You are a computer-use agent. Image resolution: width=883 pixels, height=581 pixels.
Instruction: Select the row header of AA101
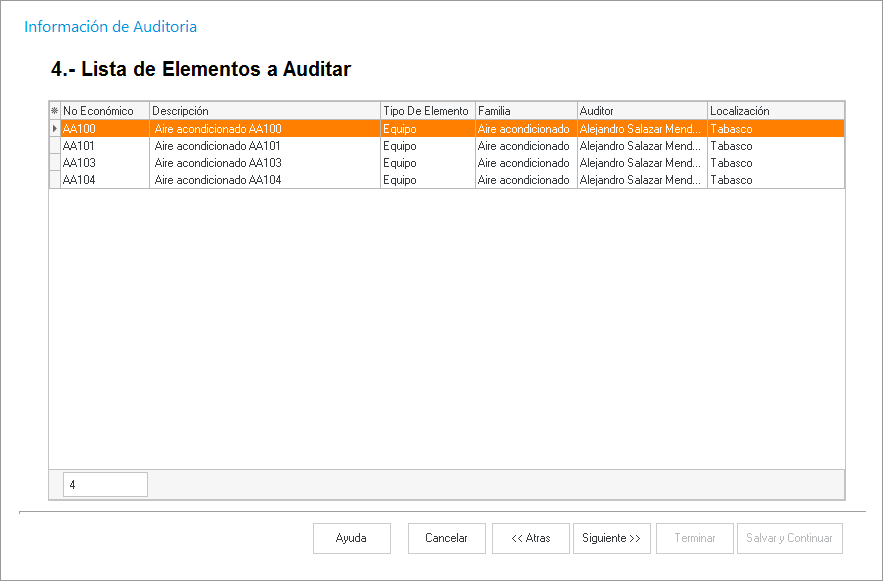click(x=54, y=146)
